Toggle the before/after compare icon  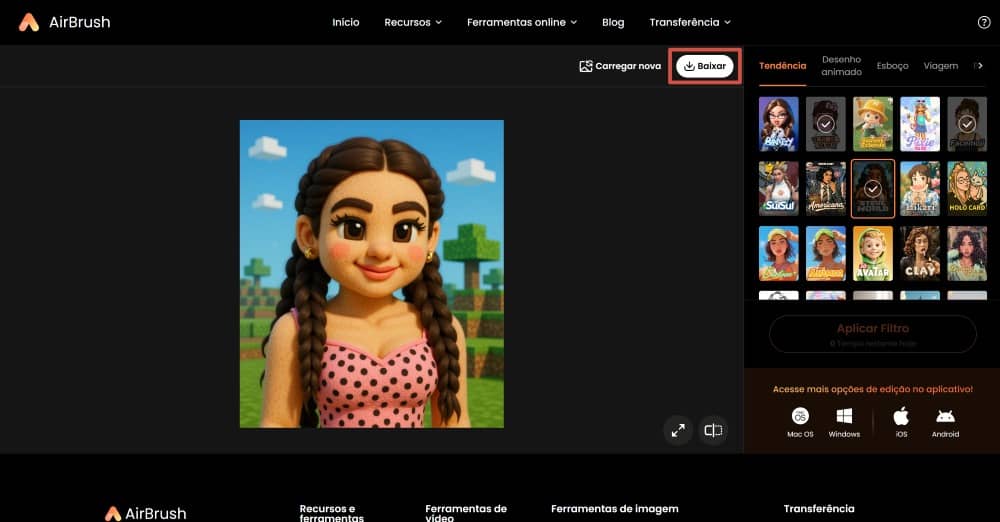pyautogui.click(x=713, y=430)
